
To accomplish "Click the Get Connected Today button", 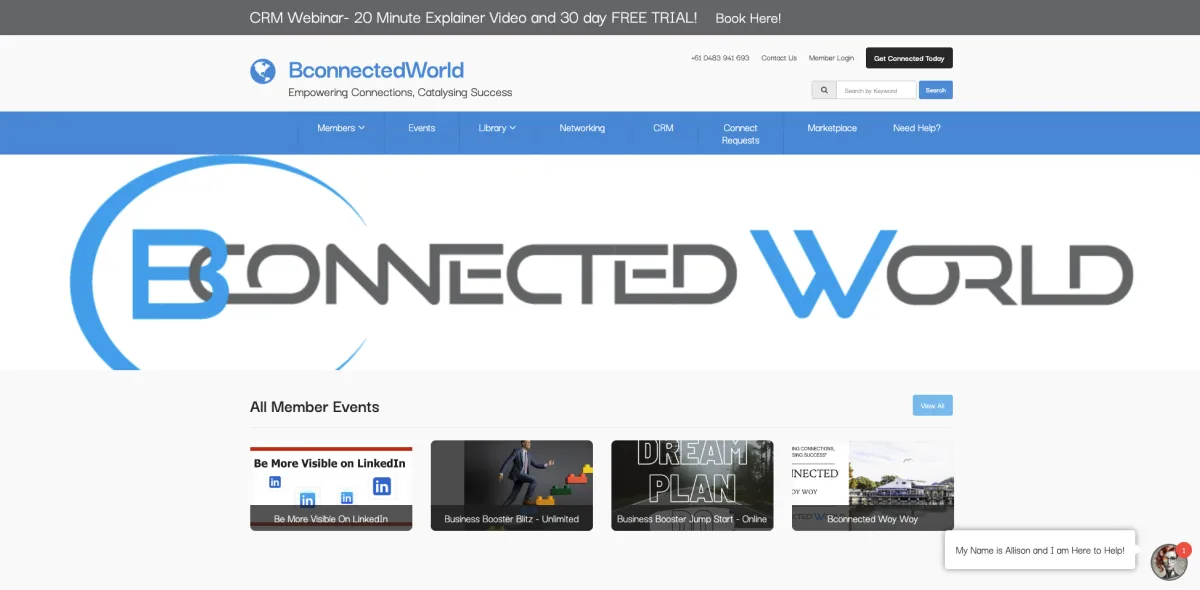I will 909,58.
